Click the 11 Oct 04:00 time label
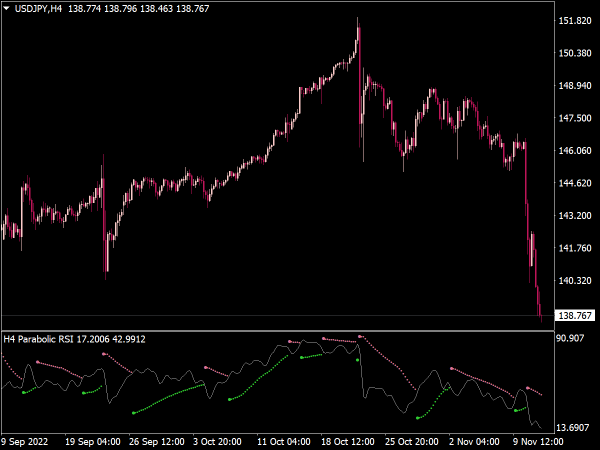Image resolution: width=600 pixels, height=450 pixels. coord(284,442)
